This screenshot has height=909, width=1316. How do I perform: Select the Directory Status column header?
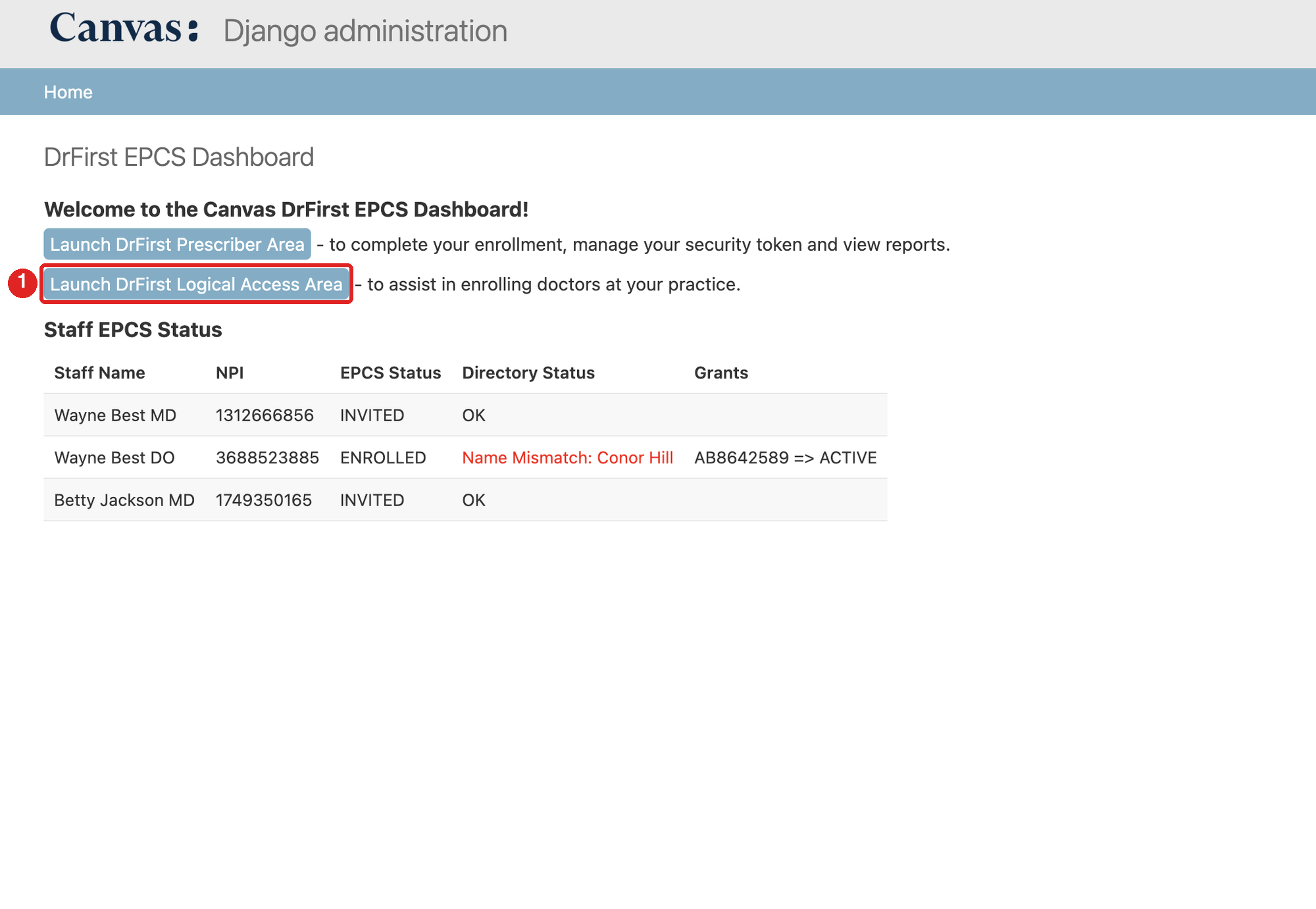pos(528,373)
